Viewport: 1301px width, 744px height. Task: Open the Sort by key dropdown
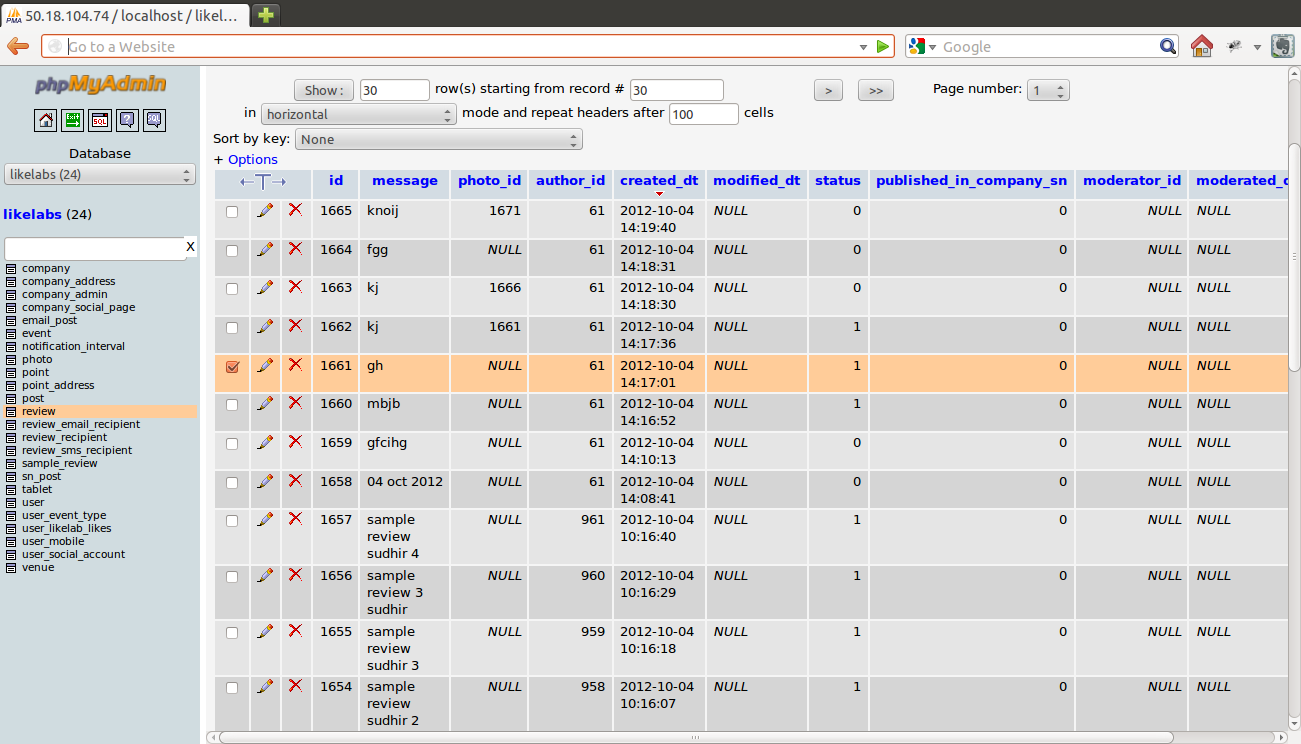pyautogui.click(x=438, y=140)
